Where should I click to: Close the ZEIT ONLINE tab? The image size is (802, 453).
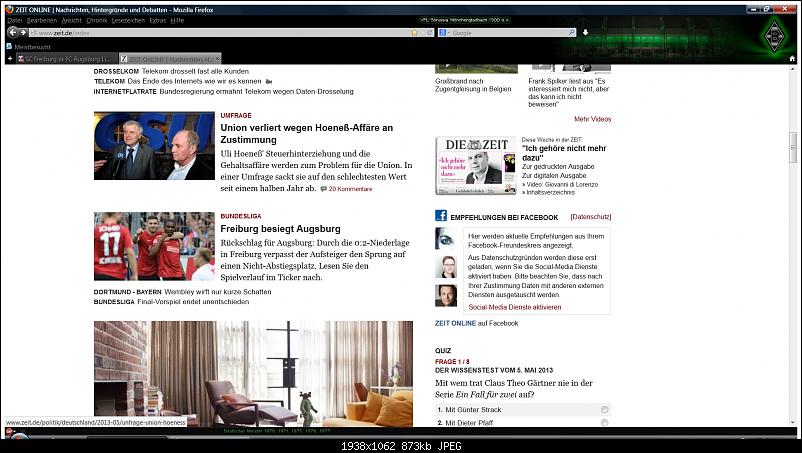(217, 59)
